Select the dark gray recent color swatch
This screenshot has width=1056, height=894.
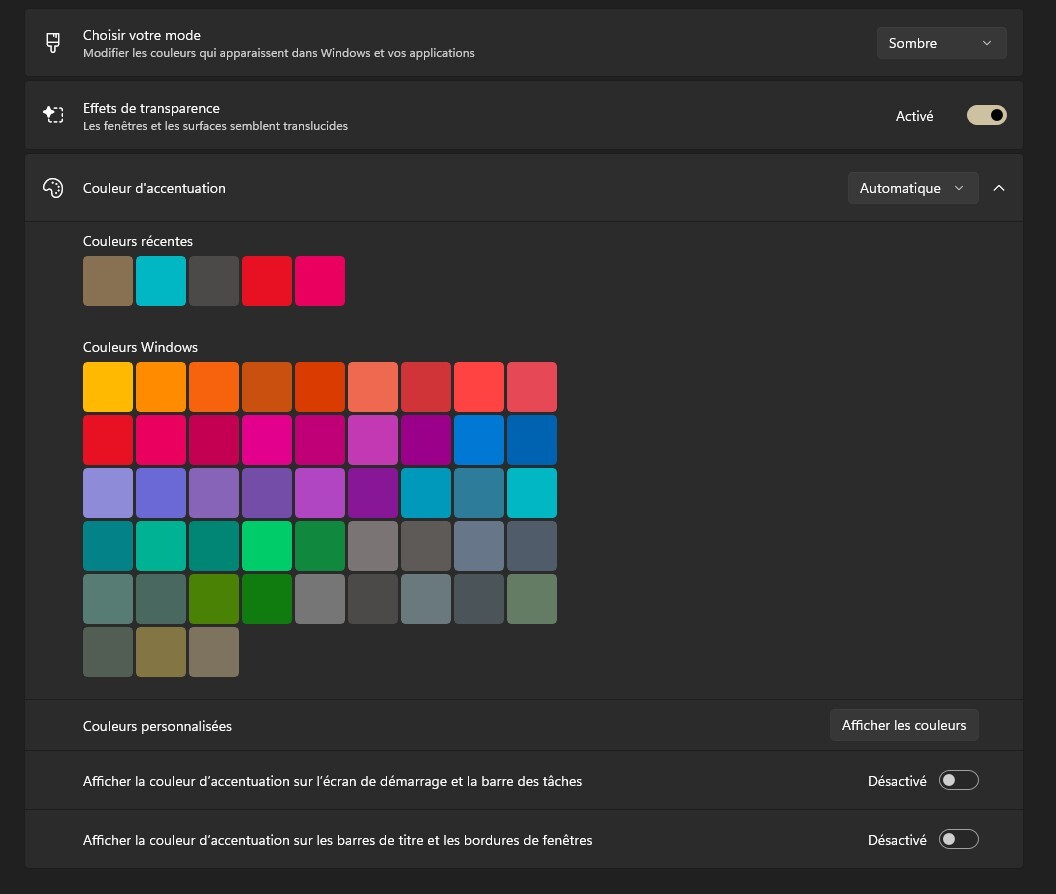[214, 281]
